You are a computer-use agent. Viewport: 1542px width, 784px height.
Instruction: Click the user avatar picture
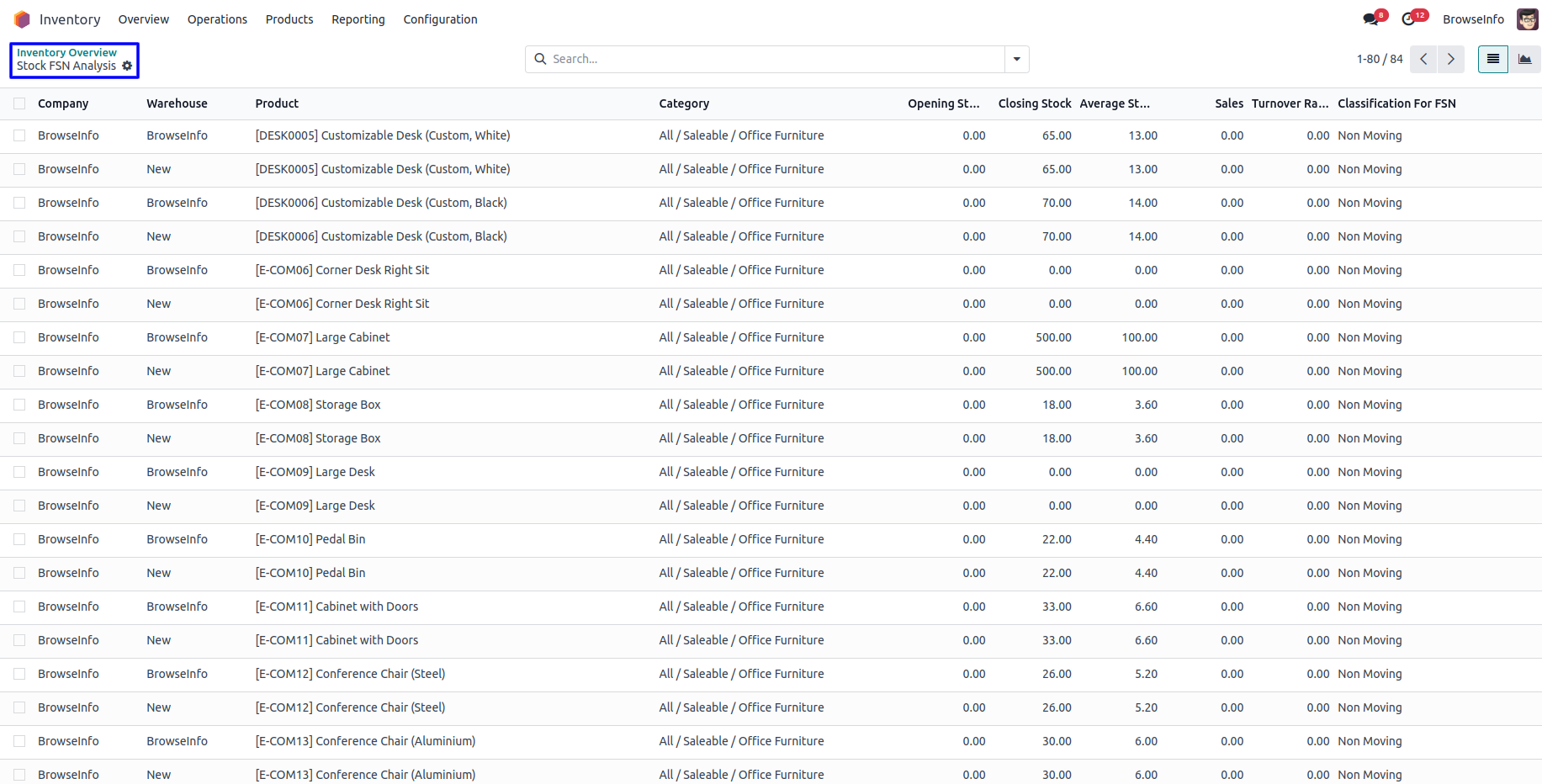[x=1527, y=19]
